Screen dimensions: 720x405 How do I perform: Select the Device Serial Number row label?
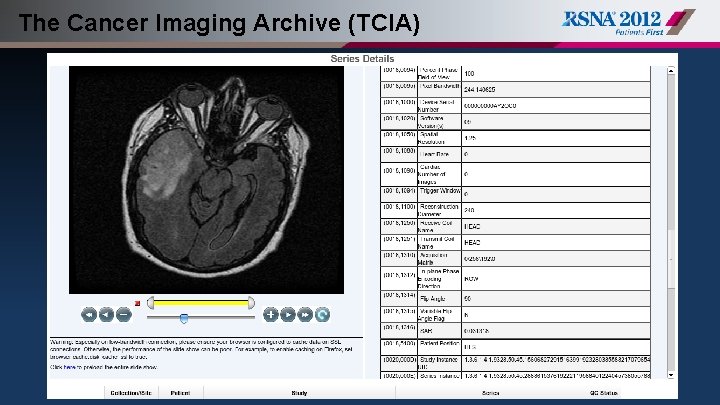click(436, 106)
